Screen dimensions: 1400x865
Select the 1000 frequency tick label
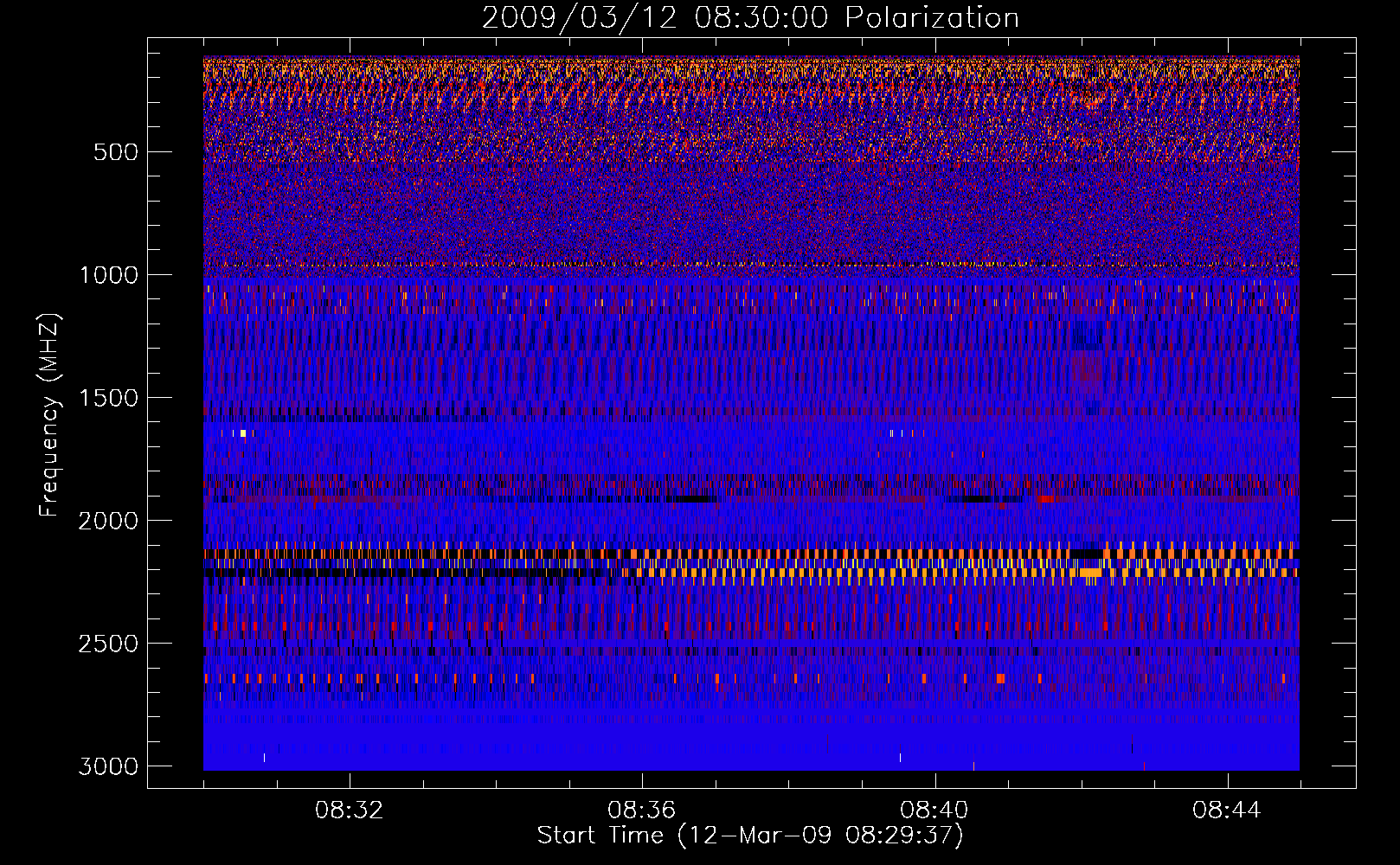coord(108,275)
